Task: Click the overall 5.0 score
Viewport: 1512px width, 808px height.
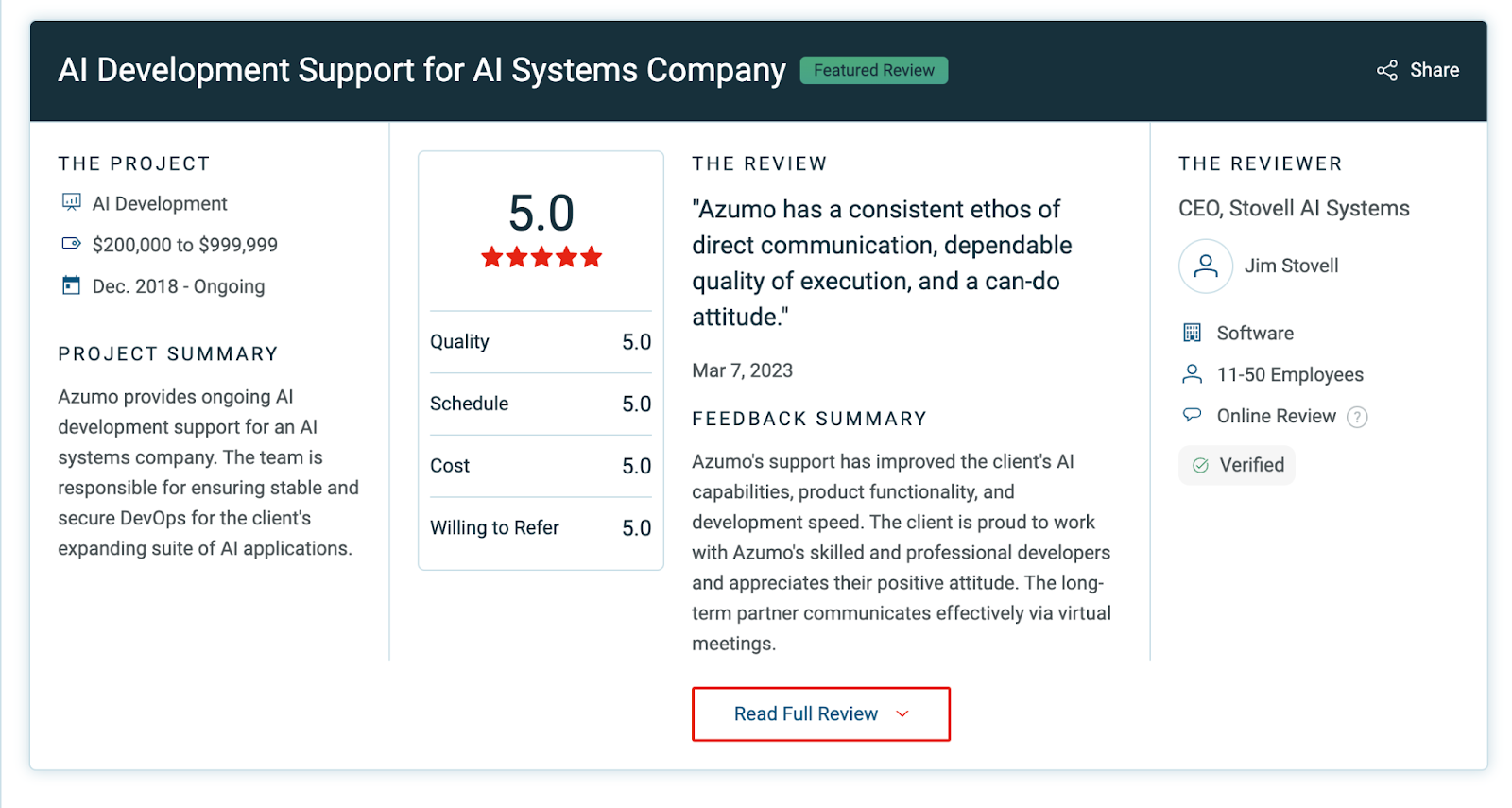Action: [x=541, y=213]
